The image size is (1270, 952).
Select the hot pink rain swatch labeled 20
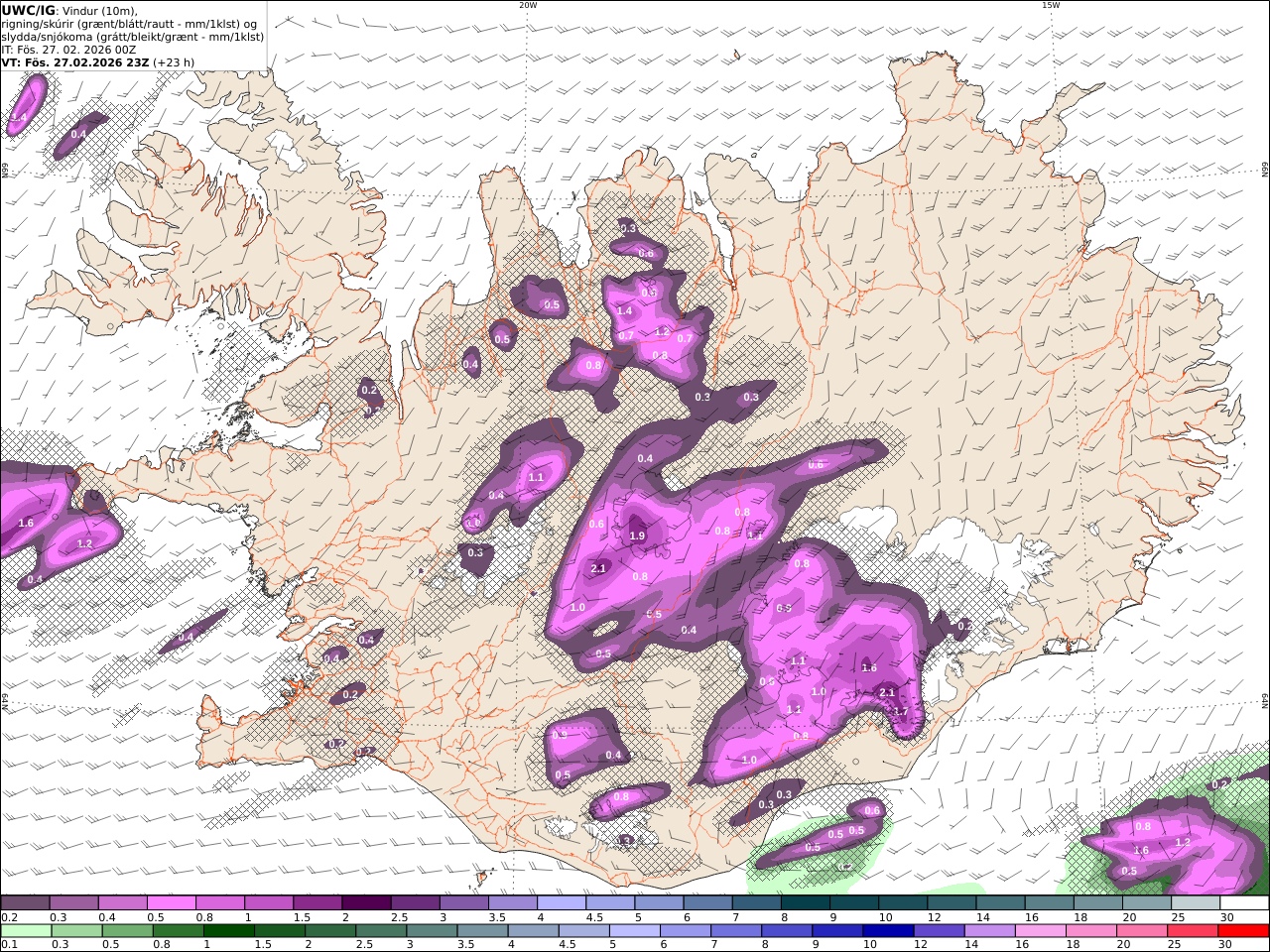pos(1142,931)
